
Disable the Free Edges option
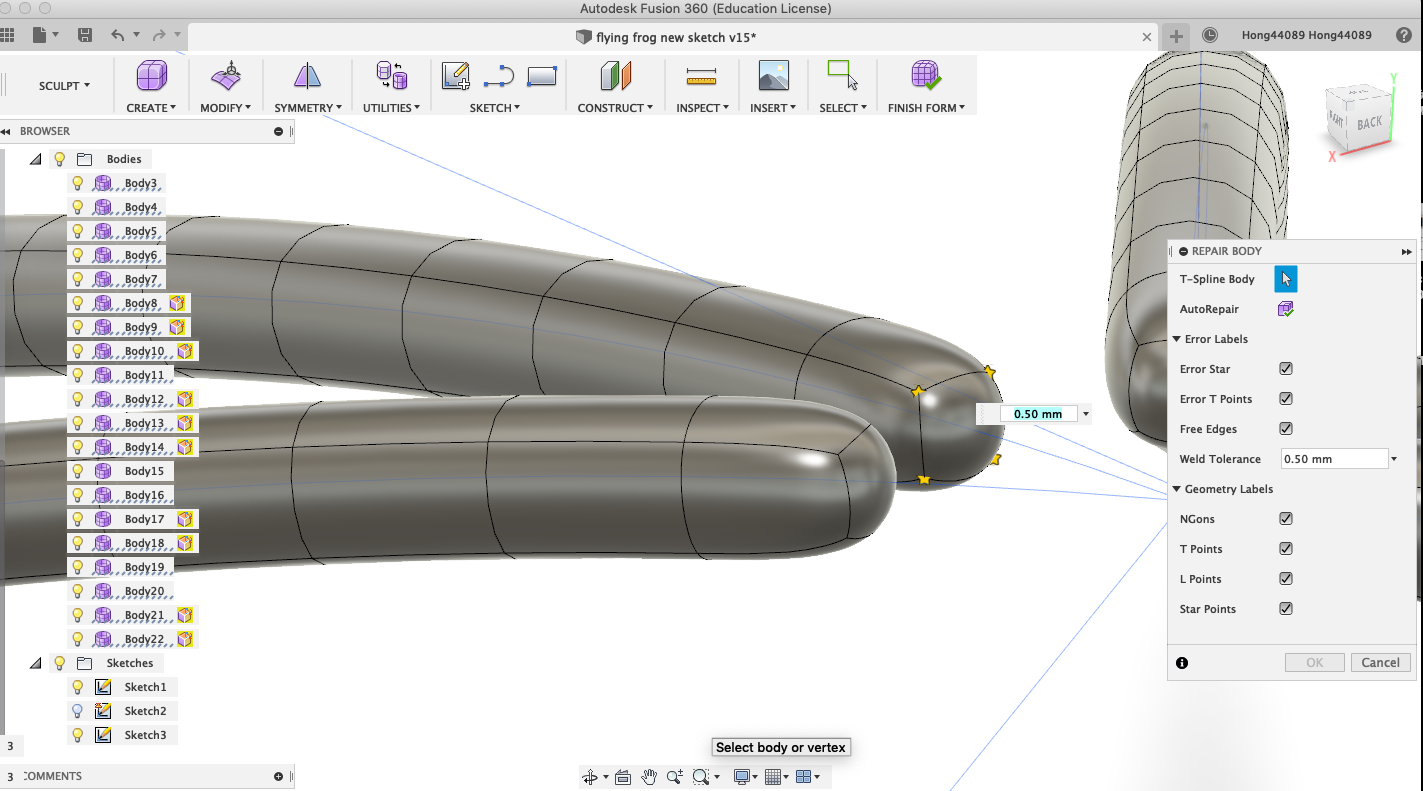(1285, 428)
